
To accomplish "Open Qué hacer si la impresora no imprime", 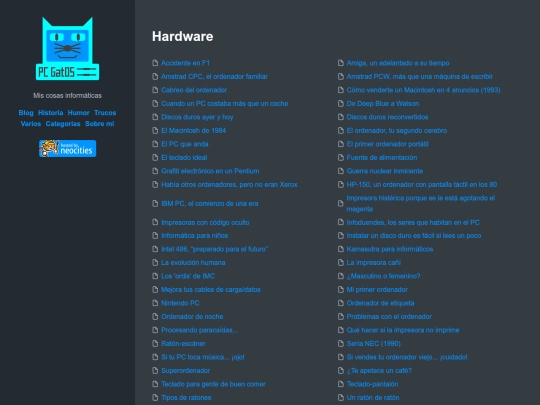I will pos(403,330).
